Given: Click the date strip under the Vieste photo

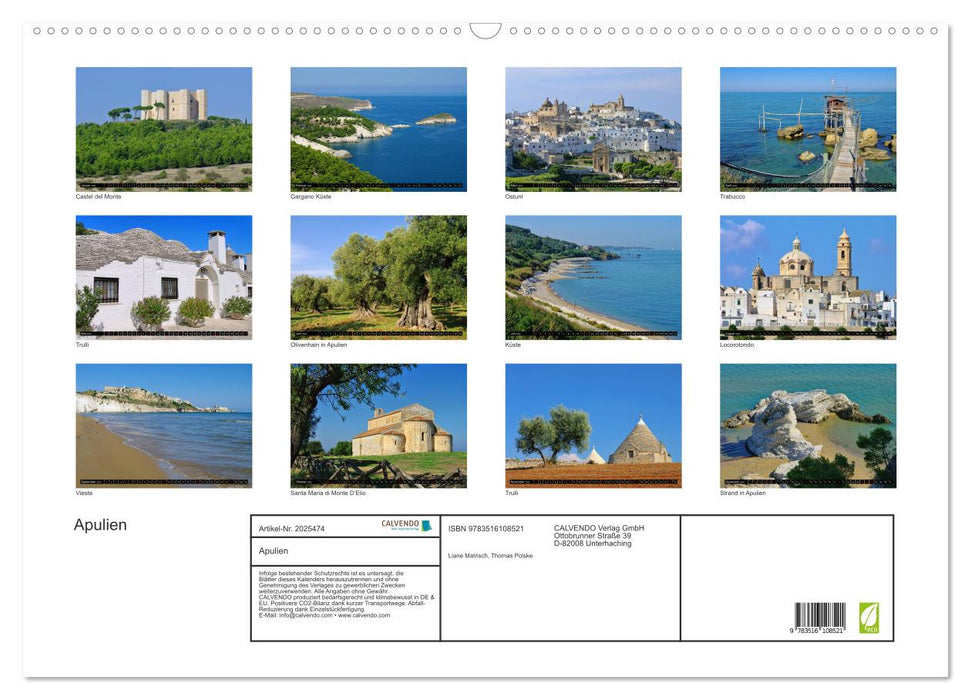Looking at the screenshot, I should [164, 480].
